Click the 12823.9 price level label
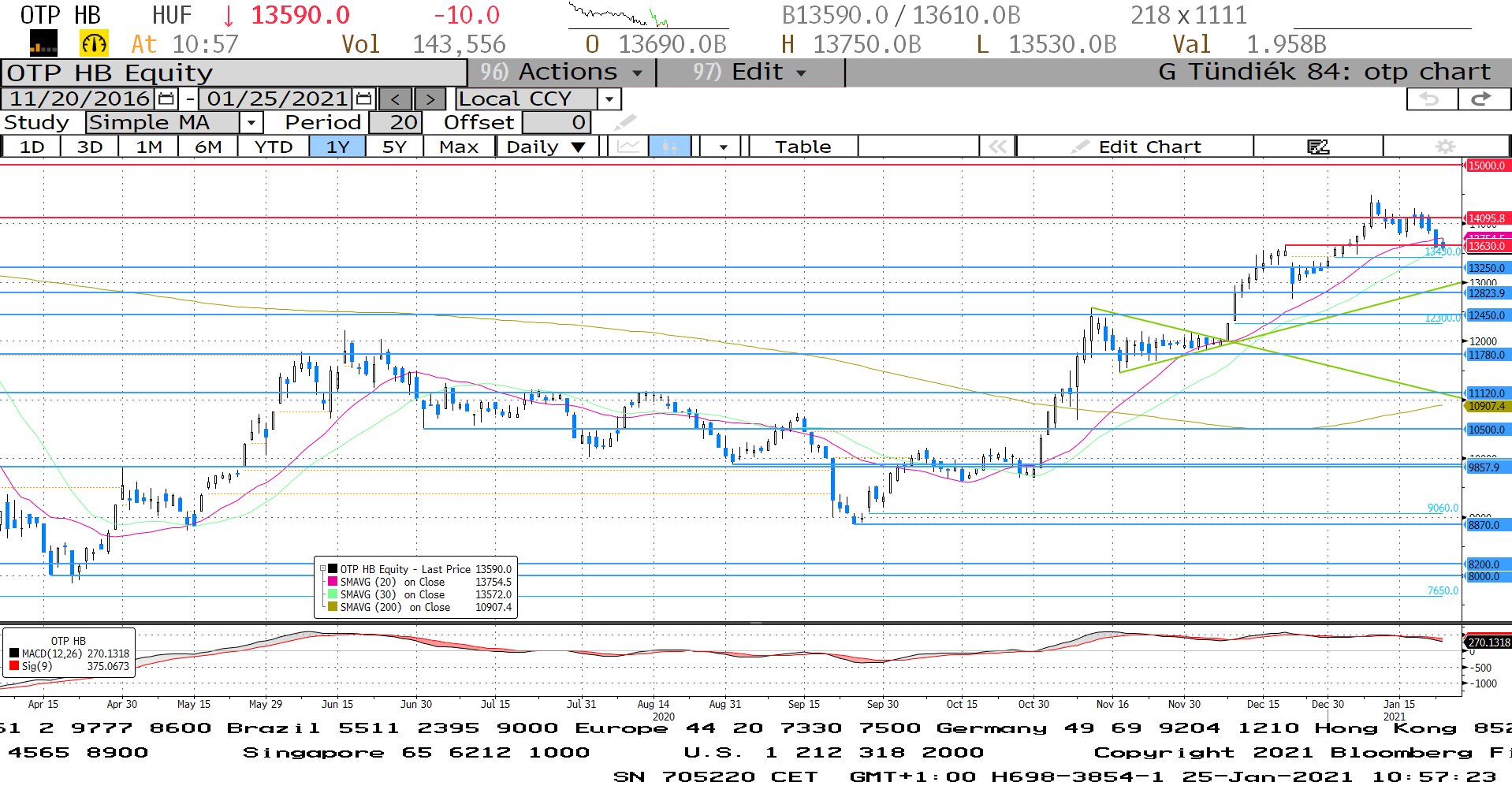This screenshot has width=1512, height=808. (1487, 293)
